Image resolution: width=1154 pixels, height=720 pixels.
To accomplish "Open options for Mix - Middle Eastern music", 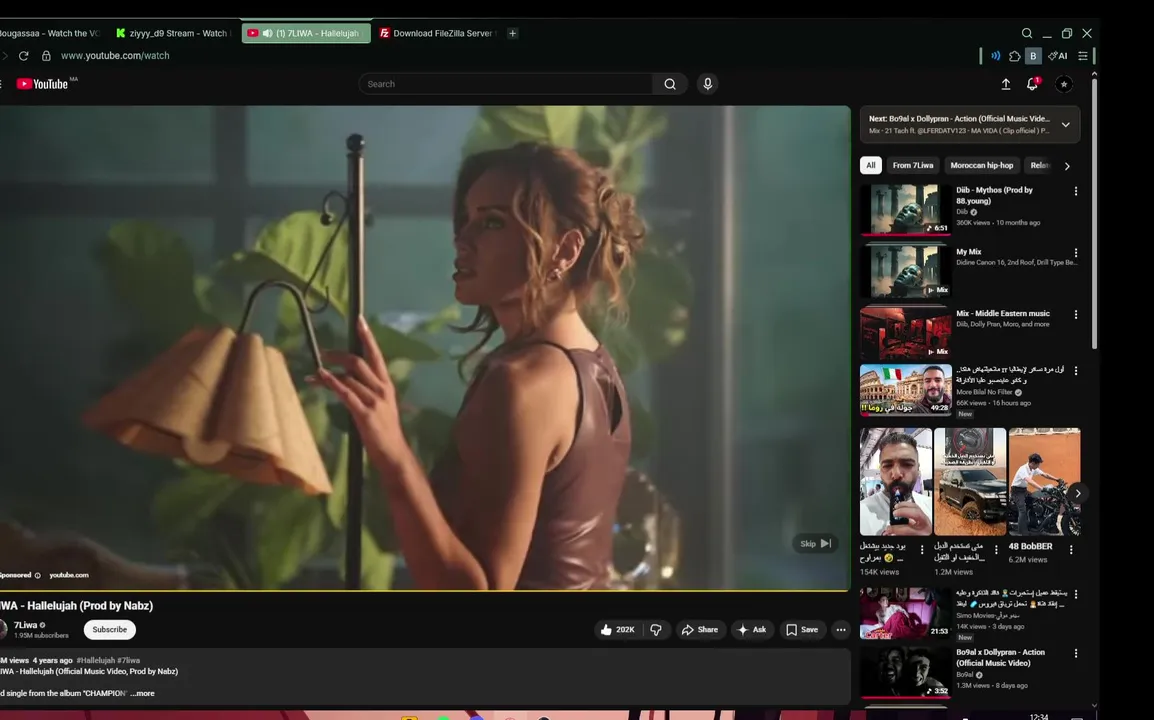I will (x=1075, y=315).
